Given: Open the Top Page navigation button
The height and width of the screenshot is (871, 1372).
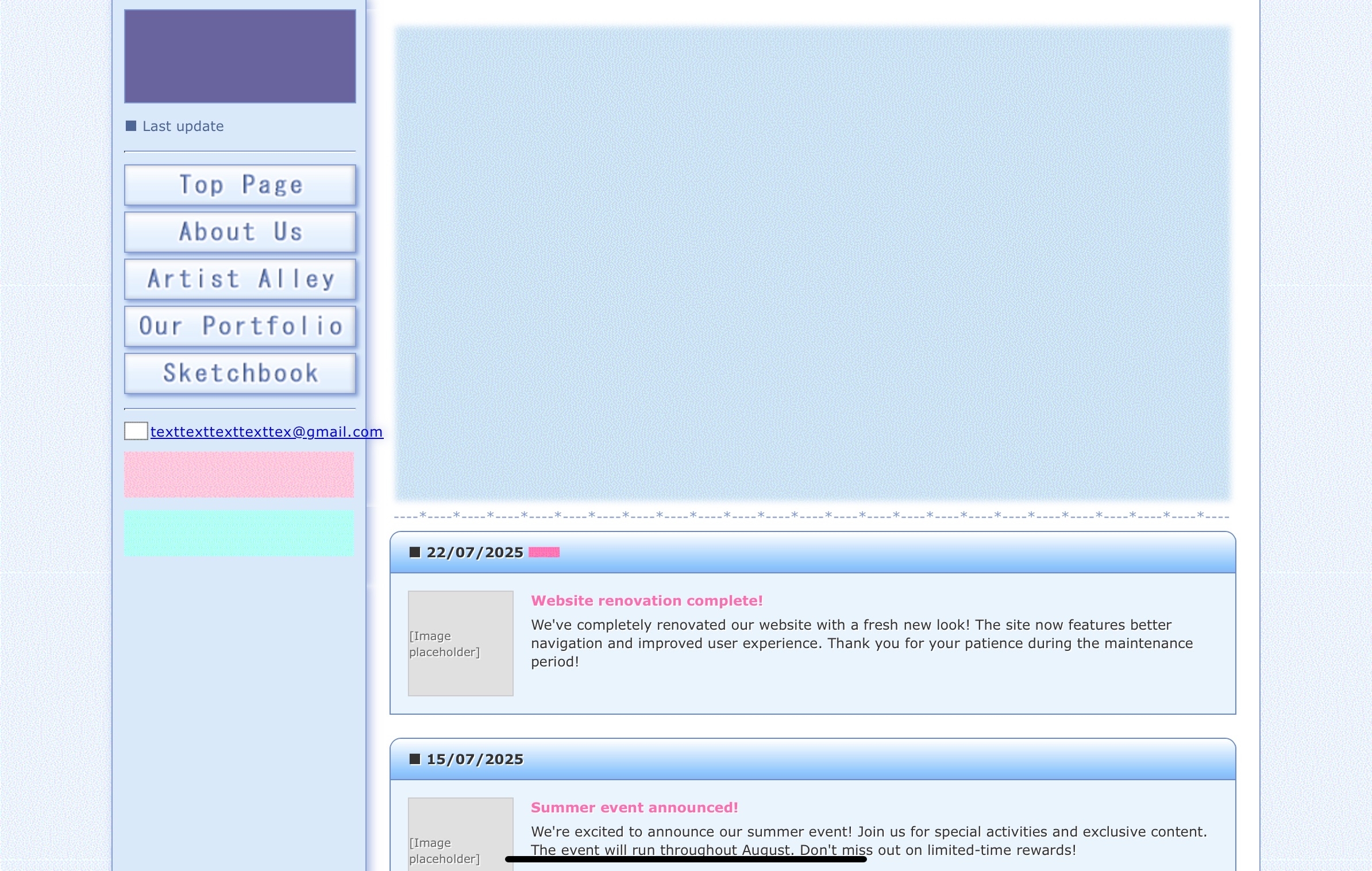Looking at the screenshot, I should [x=240, y=185].
